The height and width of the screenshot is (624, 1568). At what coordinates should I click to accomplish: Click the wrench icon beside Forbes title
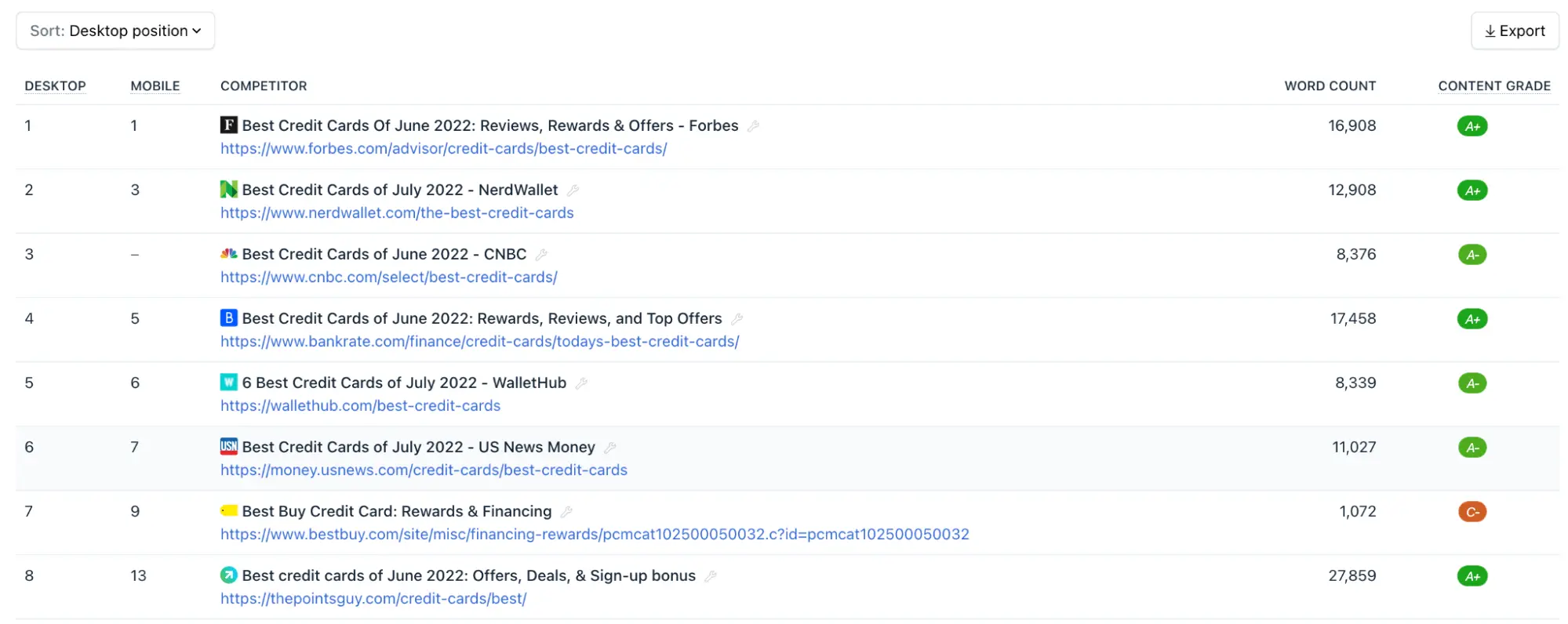[753, 125]
